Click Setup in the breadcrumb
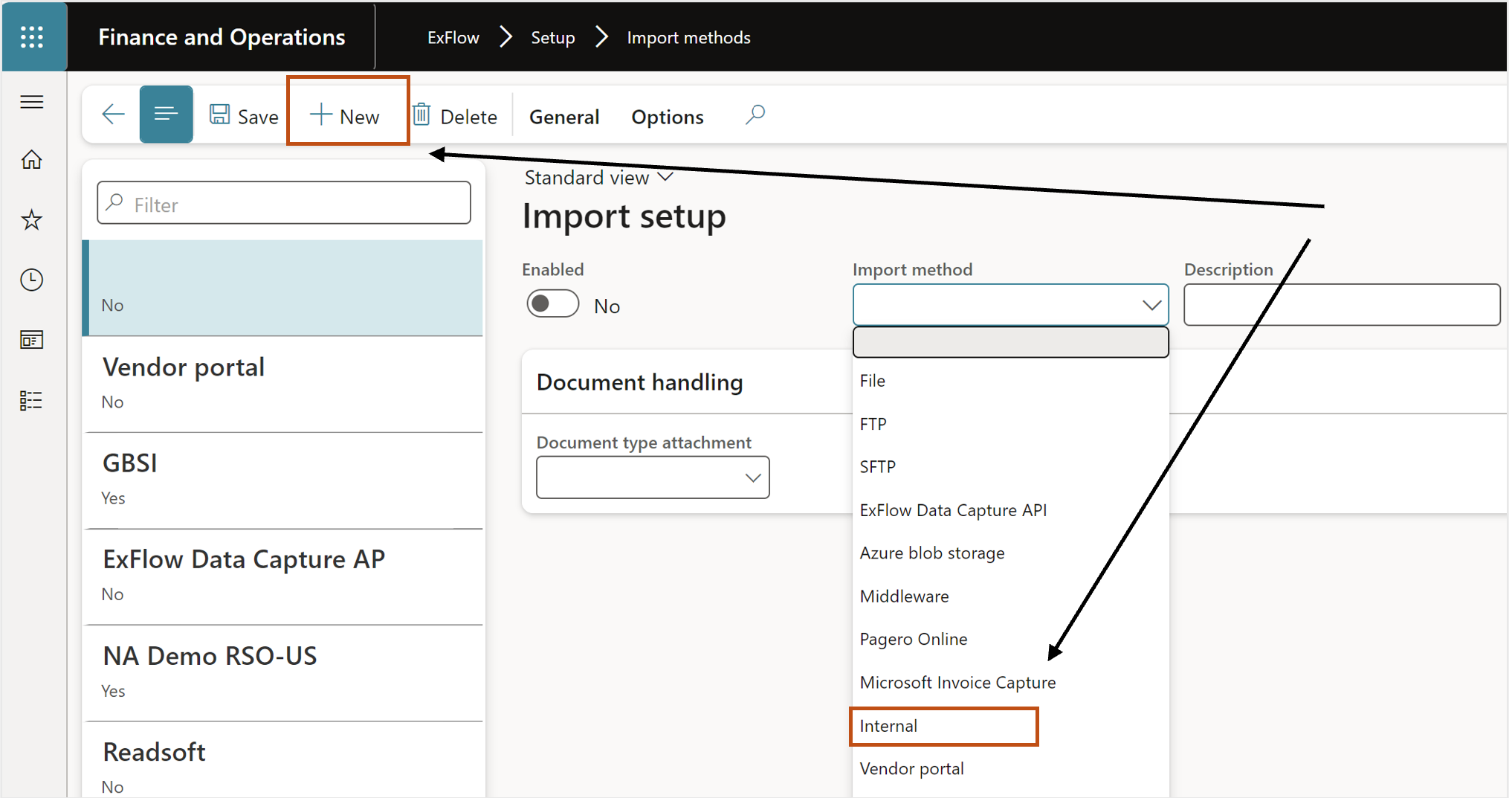This screenshot has width=1512, height=798. tap(553, 37)
